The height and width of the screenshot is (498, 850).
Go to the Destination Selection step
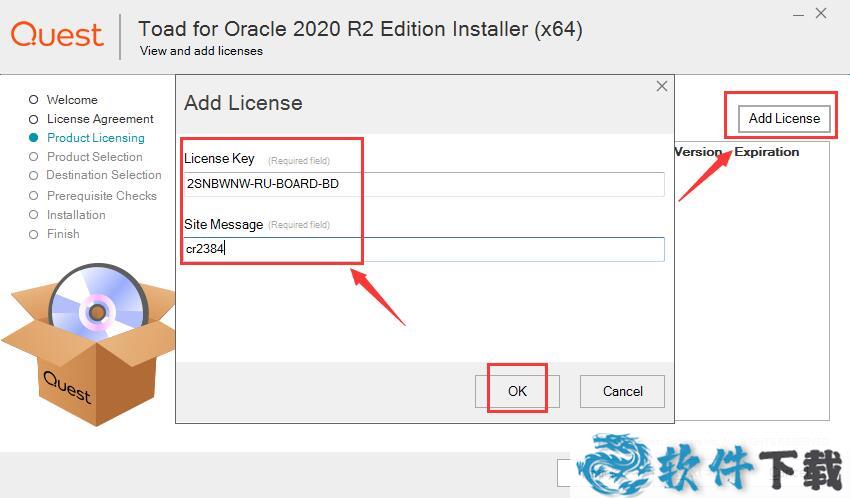pyautogui.click(x=104, y=175)
